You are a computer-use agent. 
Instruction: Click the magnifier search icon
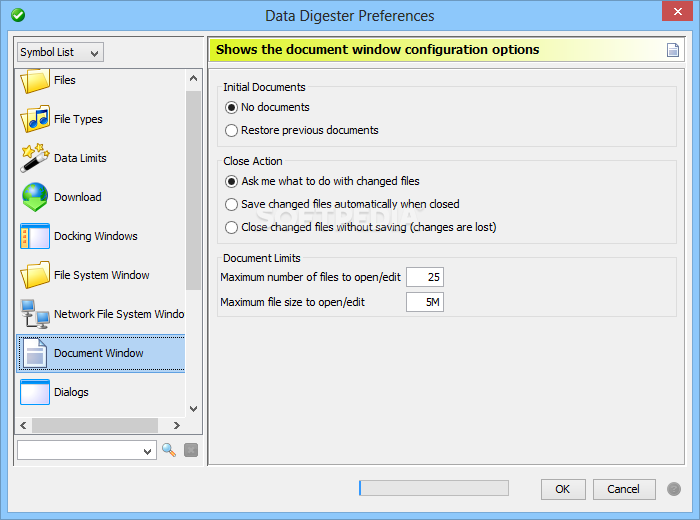pyautogui.click(x=169, y=450)
